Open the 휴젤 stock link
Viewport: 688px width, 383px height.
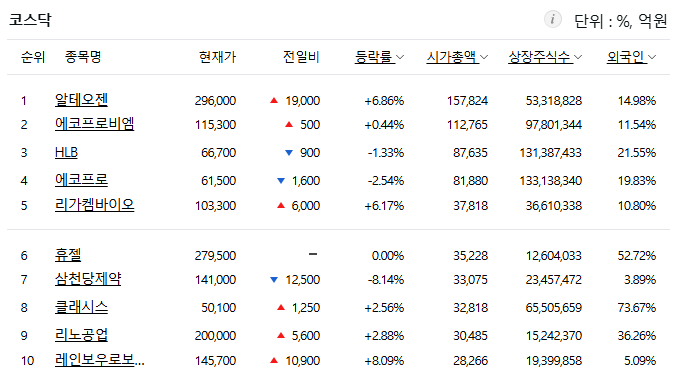click(68, 255)
